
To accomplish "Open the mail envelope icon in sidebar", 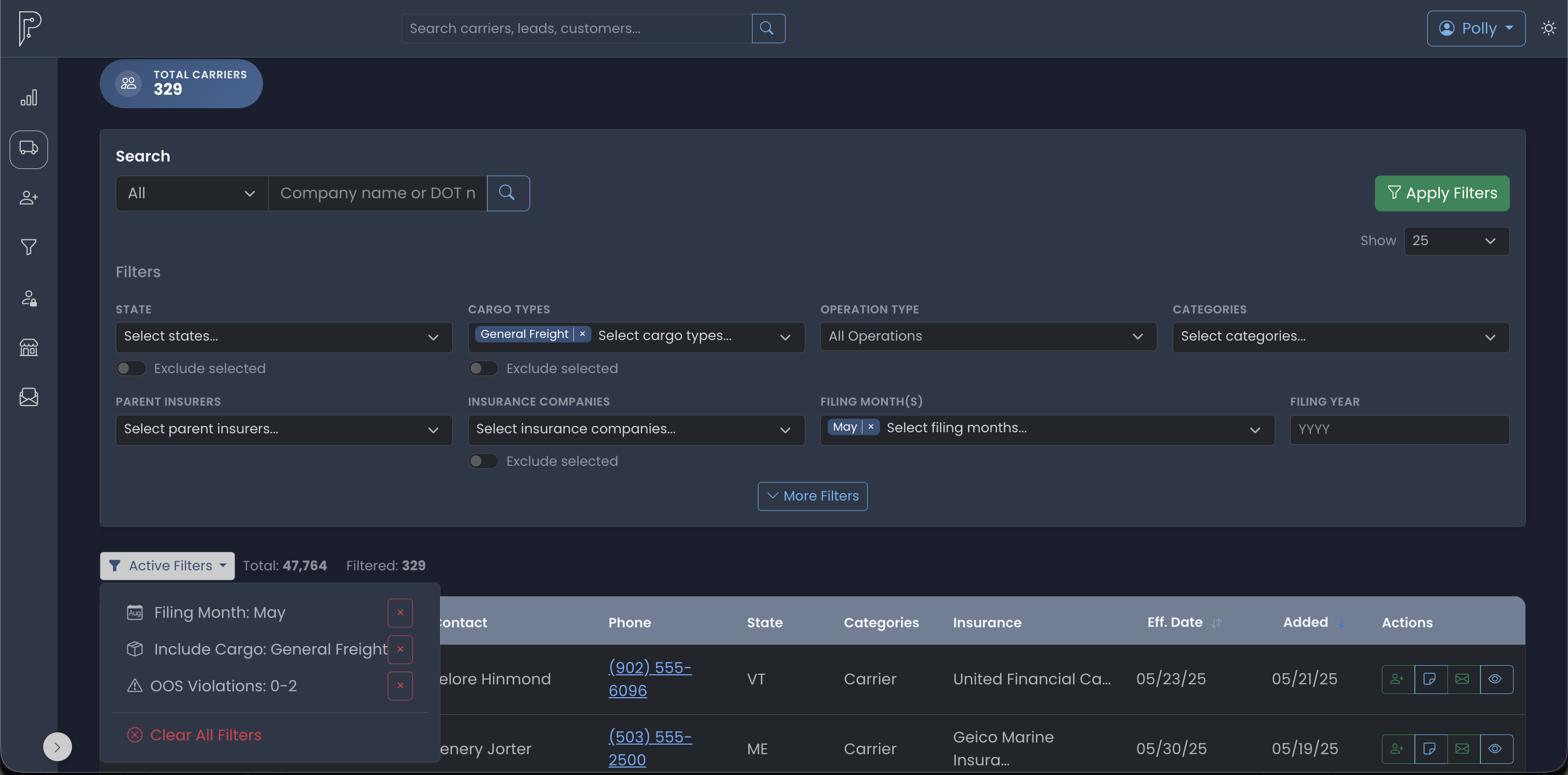I will [x=29, y=397].
